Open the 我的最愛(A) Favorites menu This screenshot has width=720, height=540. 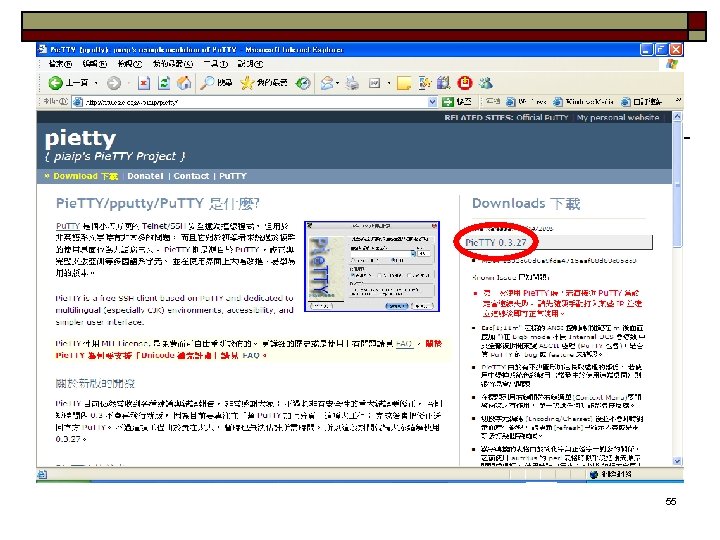point(173,64)
